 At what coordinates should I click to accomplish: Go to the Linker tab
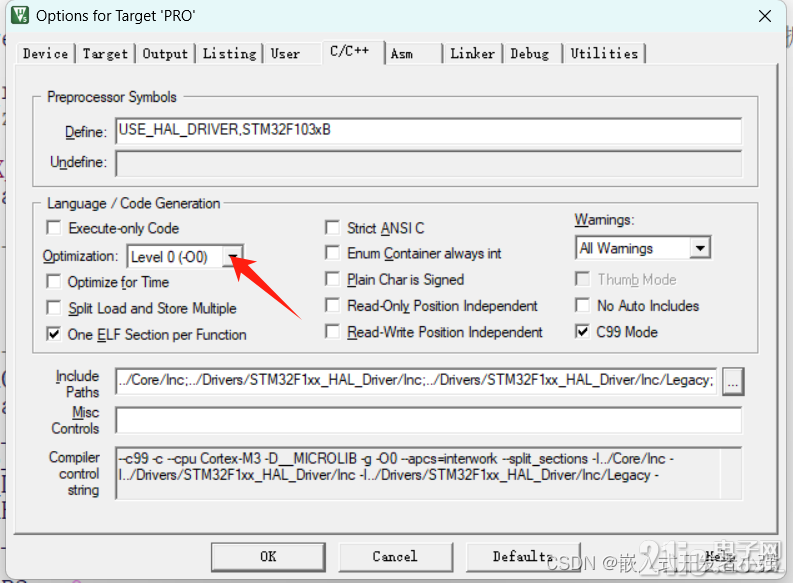click(x=472, y=54)
